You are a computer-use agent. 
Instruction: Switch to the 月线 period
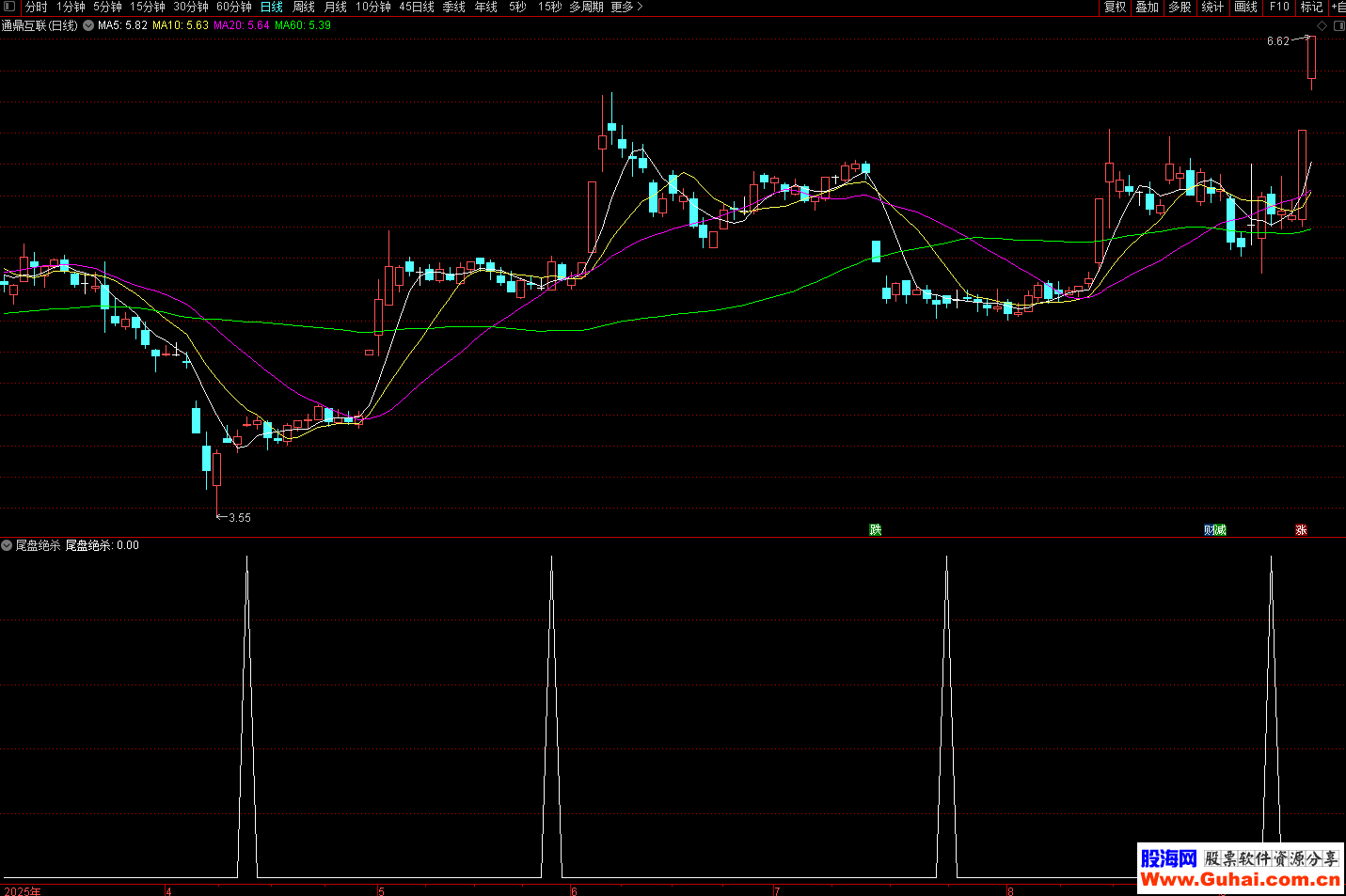tap(336, 7)
